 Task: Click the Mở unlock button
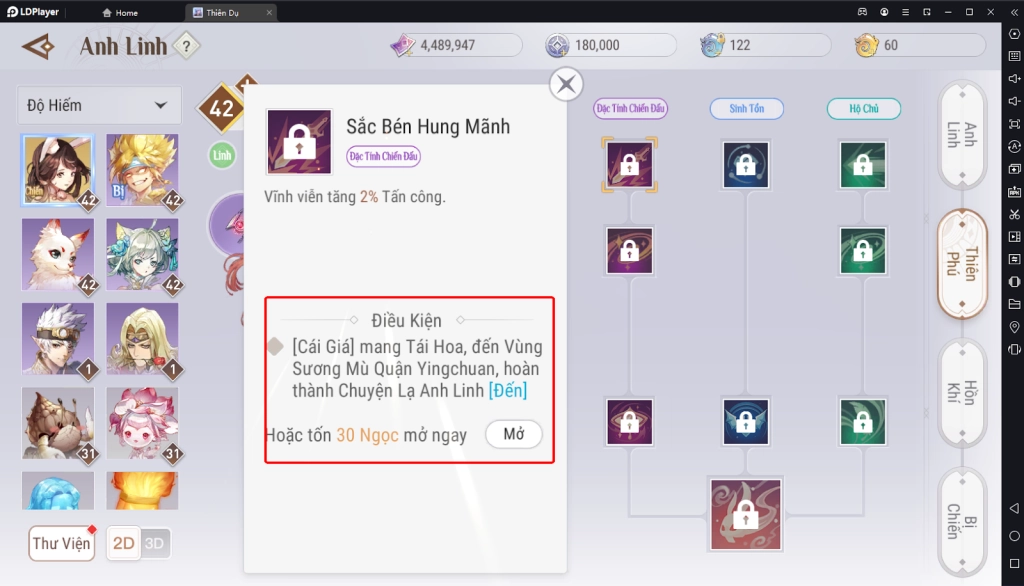514,434
